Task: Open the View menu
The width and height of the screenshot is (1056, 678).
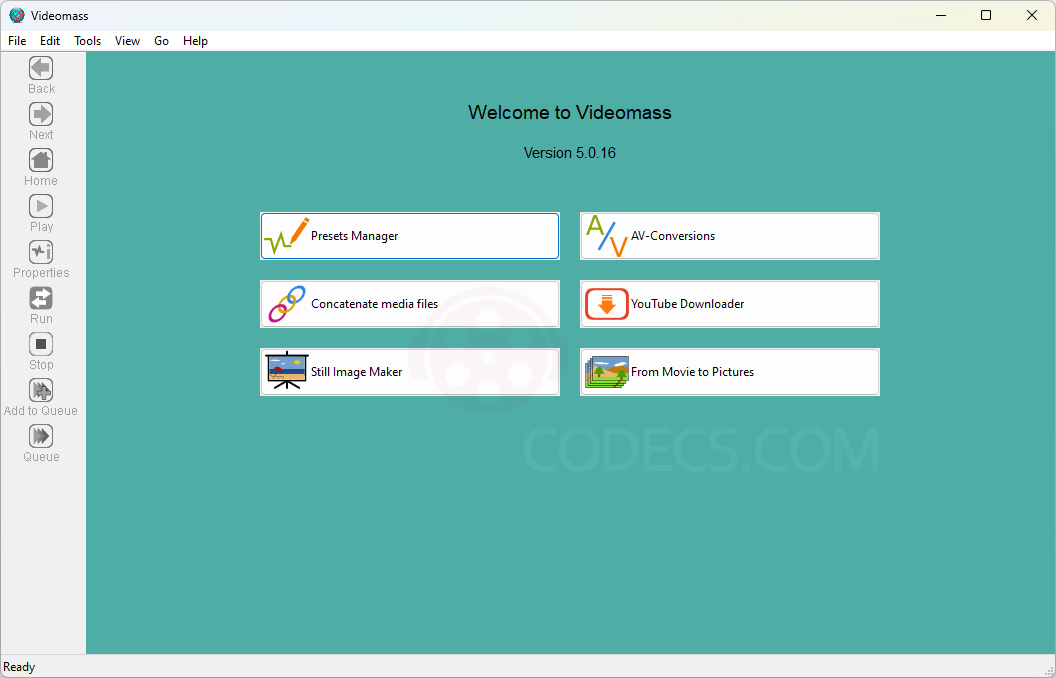Action: [127, 41]
